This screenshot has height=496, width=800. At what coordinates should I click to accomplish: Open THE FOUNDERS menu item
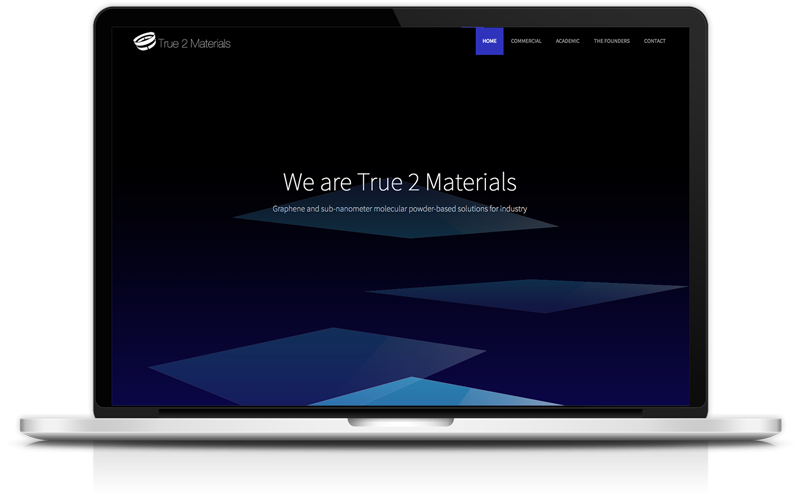click(612, 41)
